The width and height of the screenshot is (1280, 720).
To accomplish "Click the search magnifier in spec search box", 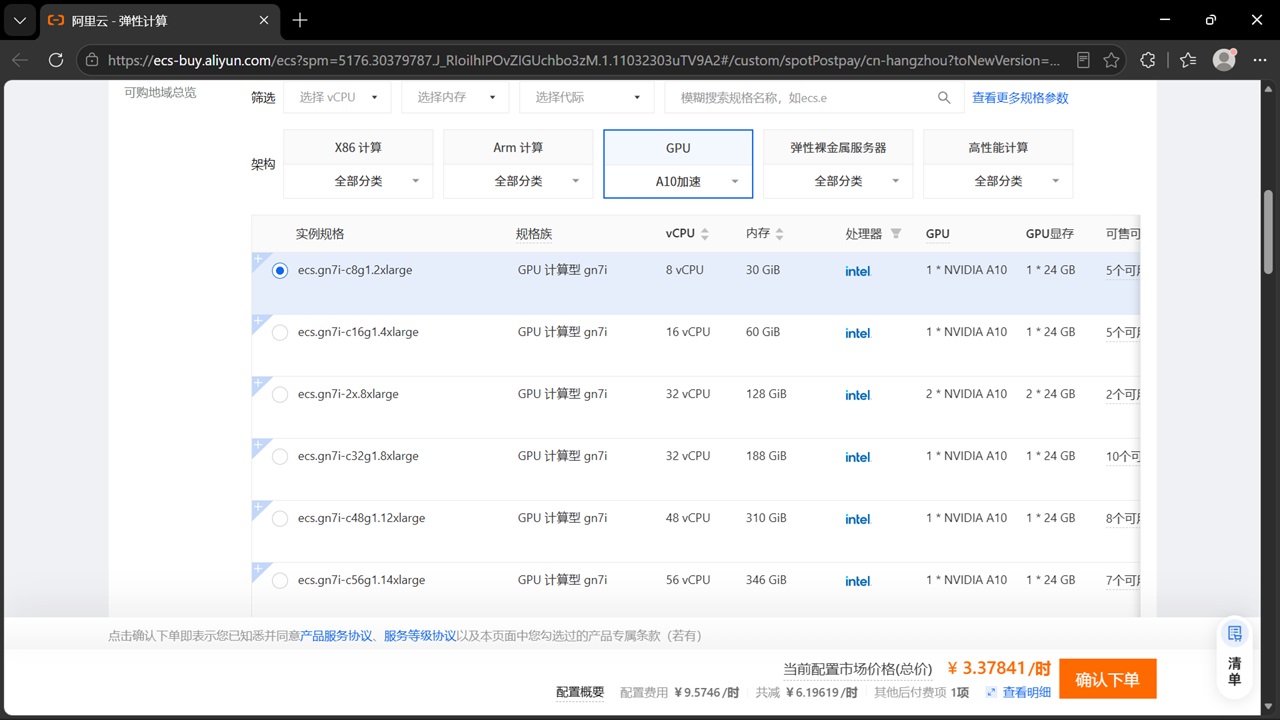I will click(944, 97).
